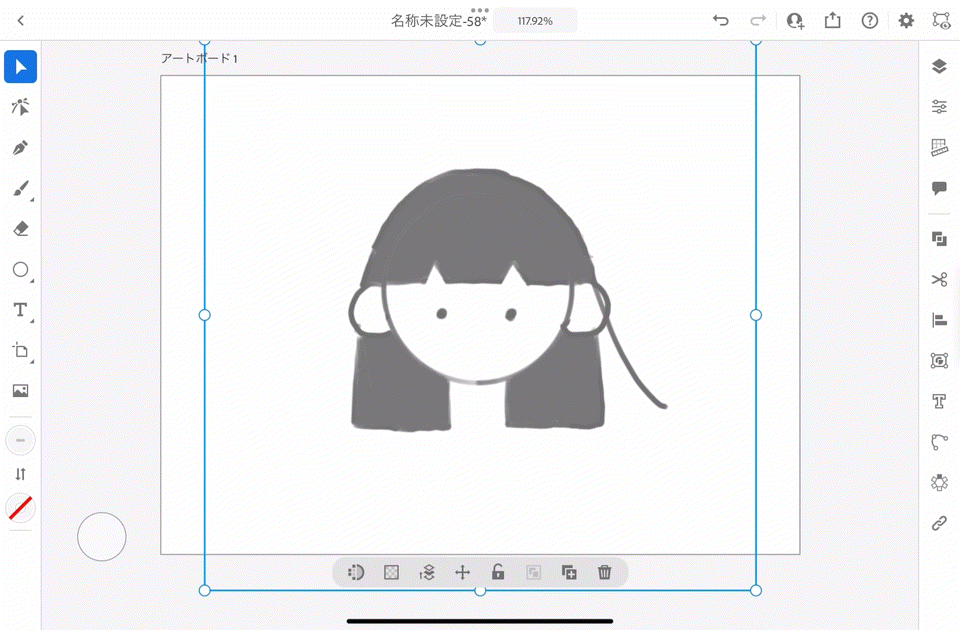Open the 117.92% zoom level dropdown
This screenshot has height=630, width=960.
[535, 21]
